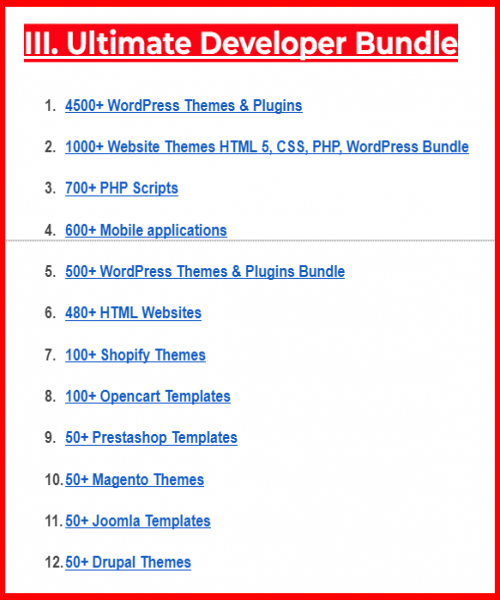
Task: Click the list number 12 marker
Action: [54, 562]
